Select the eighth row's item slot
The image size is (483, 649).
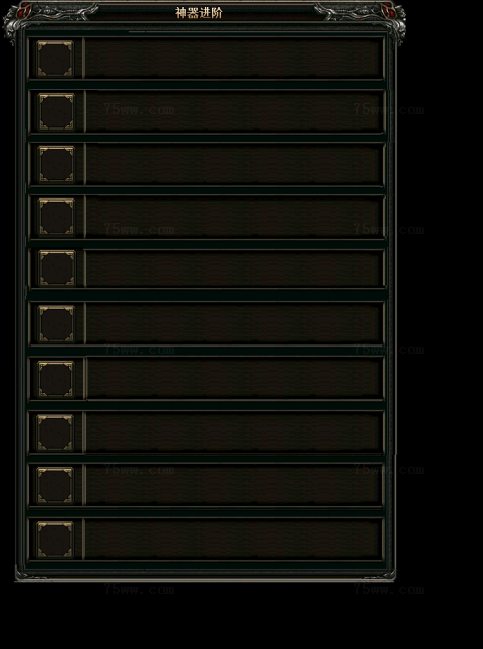pyautogui.click(x=55, y=433)
